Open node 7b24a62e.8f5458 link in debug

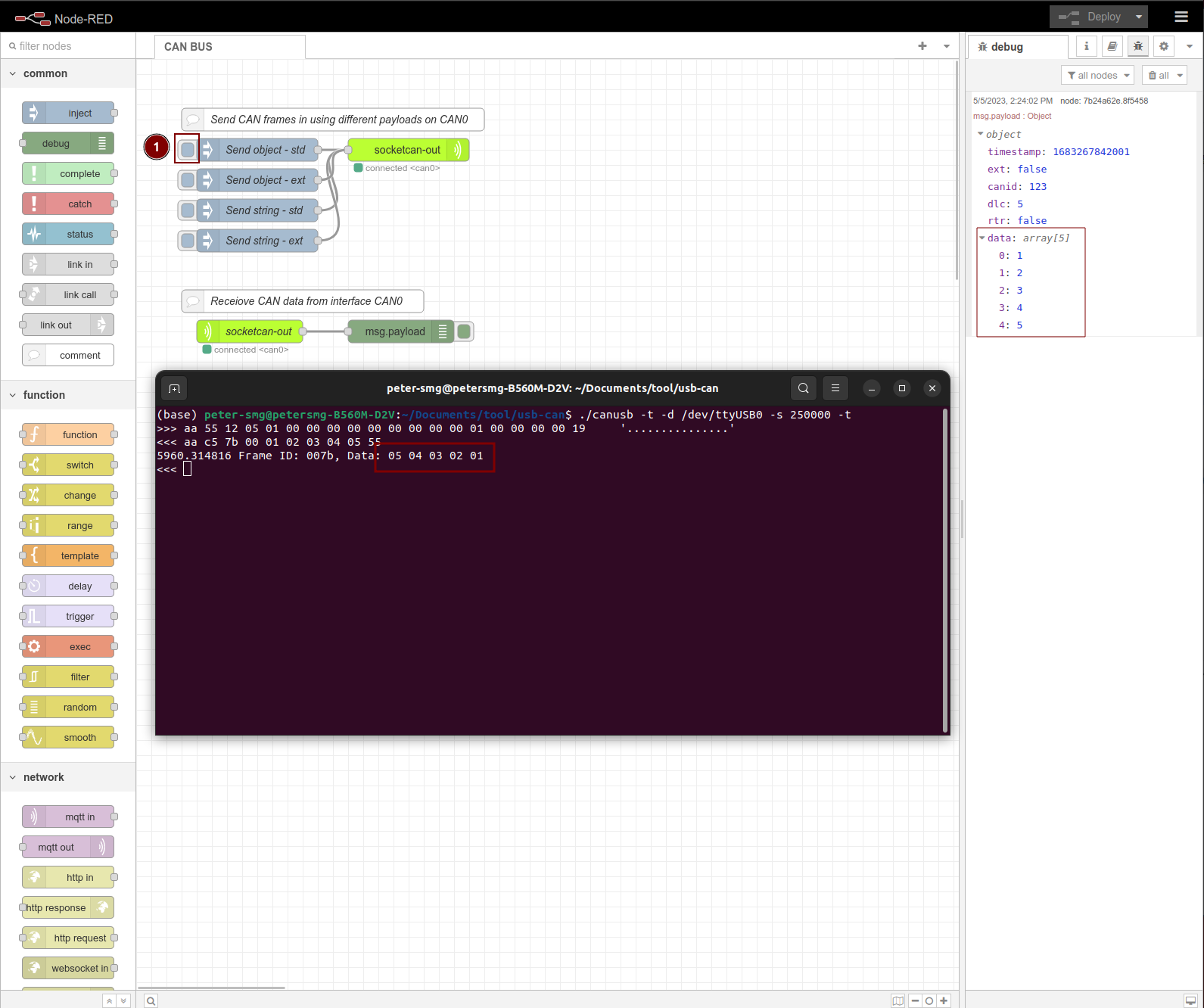(x=1104, y=101)
